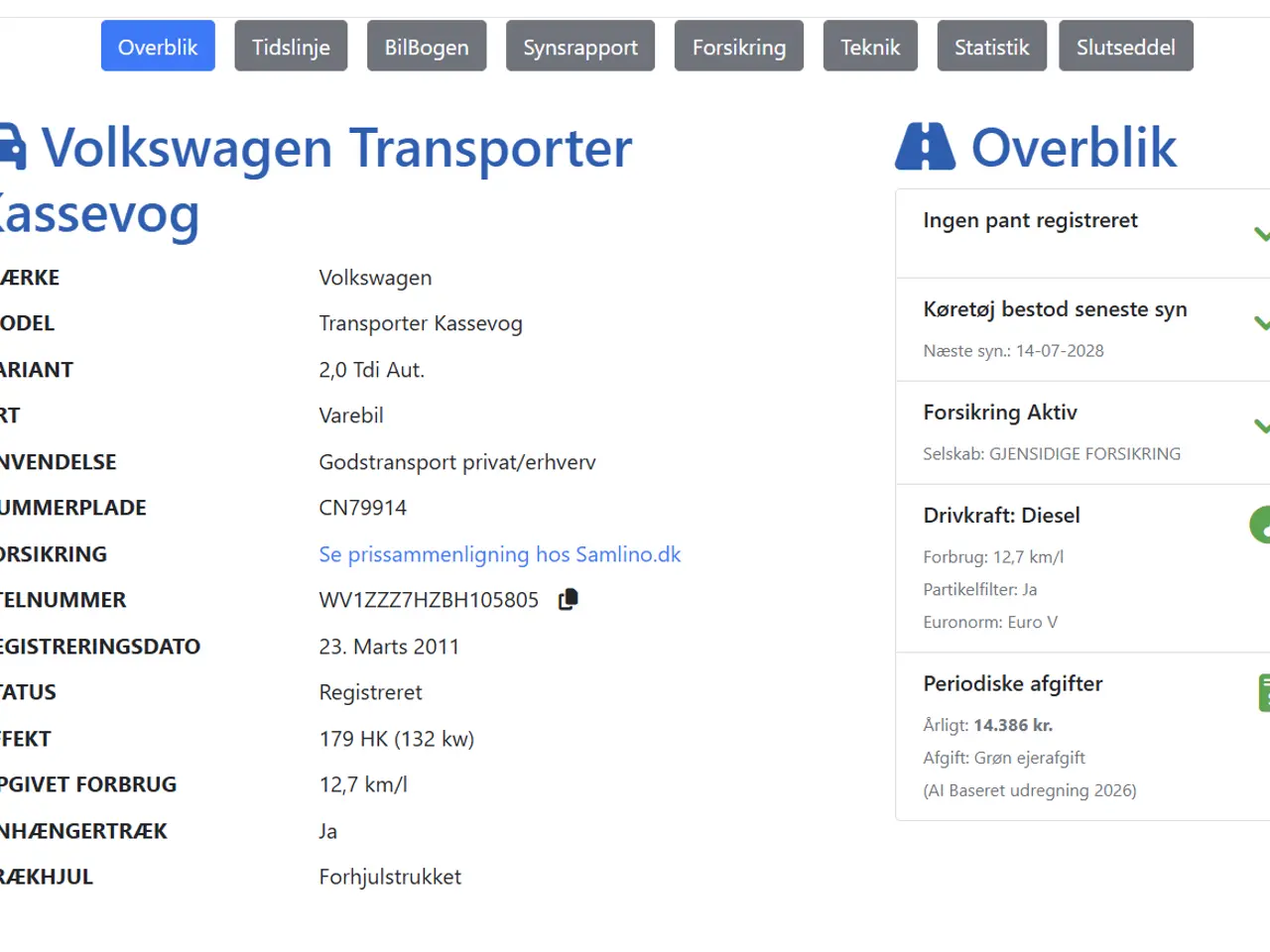Click Partikelfilter: Ja text
Image resolution: width=1270 pixels, height=952 pixels.
980,590
